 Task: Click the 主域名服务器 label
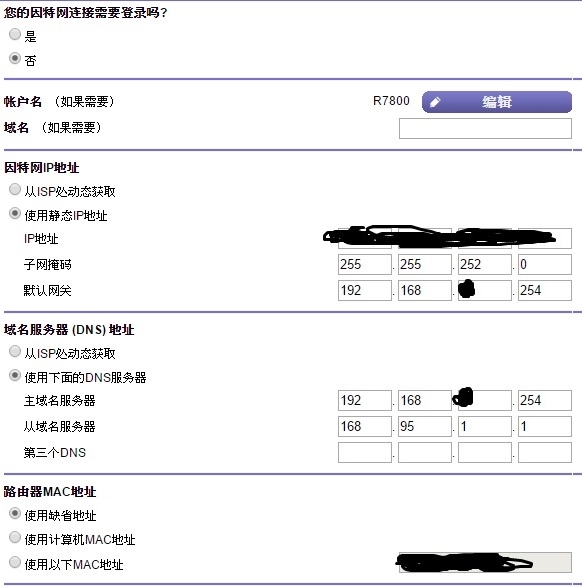coord(60,401)
